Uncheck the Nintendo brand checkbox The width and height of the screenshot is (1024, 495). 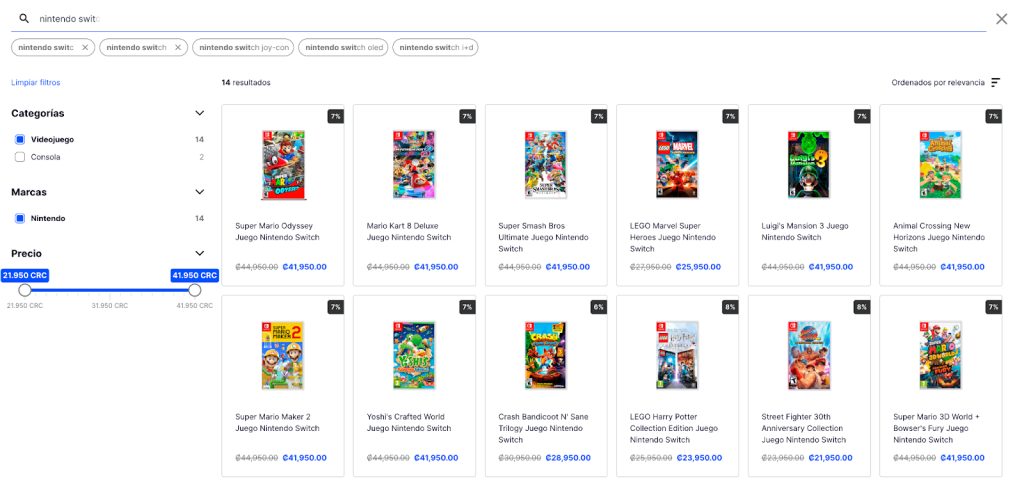coord(20,218)
